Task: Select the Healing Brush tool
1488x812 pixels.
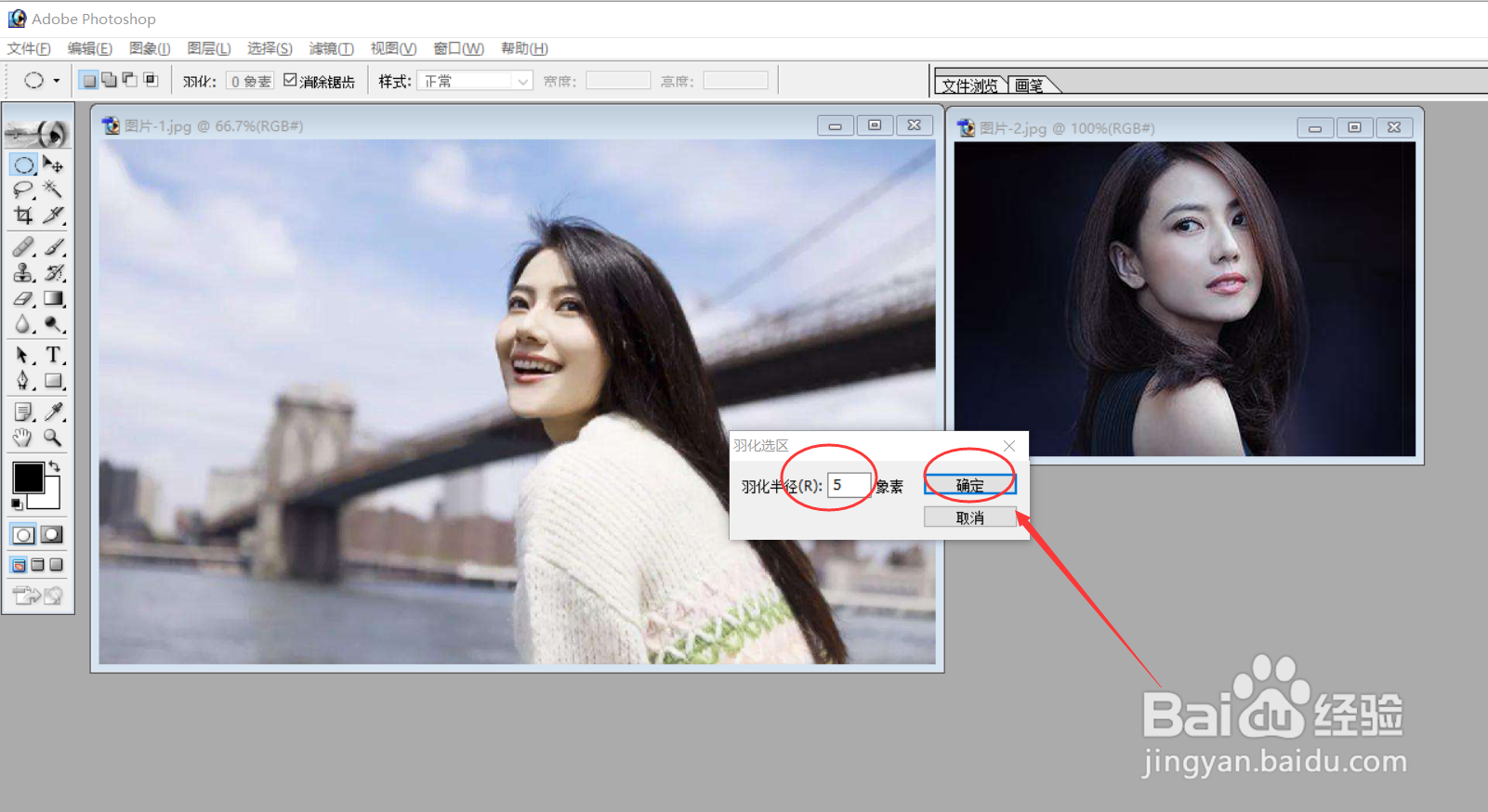Action: 24,247
